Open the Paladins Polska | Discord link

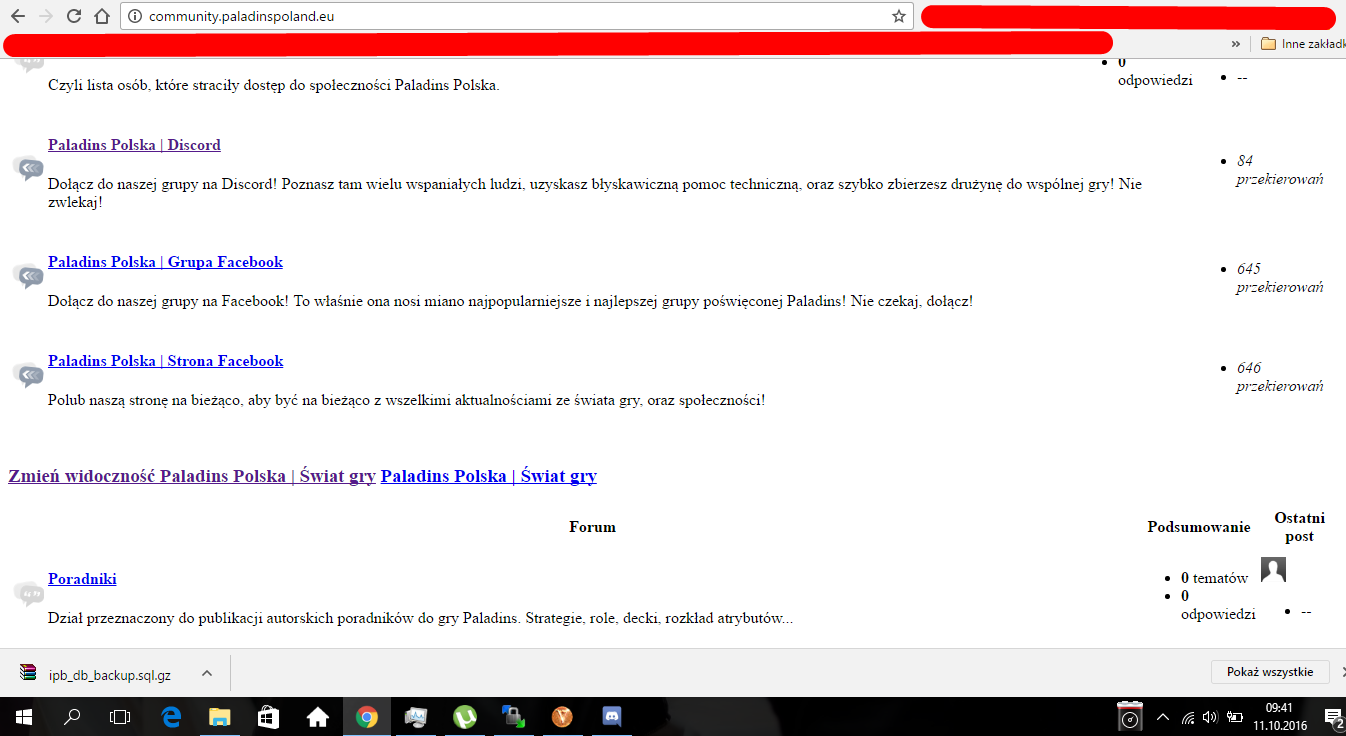click(134, 145)
